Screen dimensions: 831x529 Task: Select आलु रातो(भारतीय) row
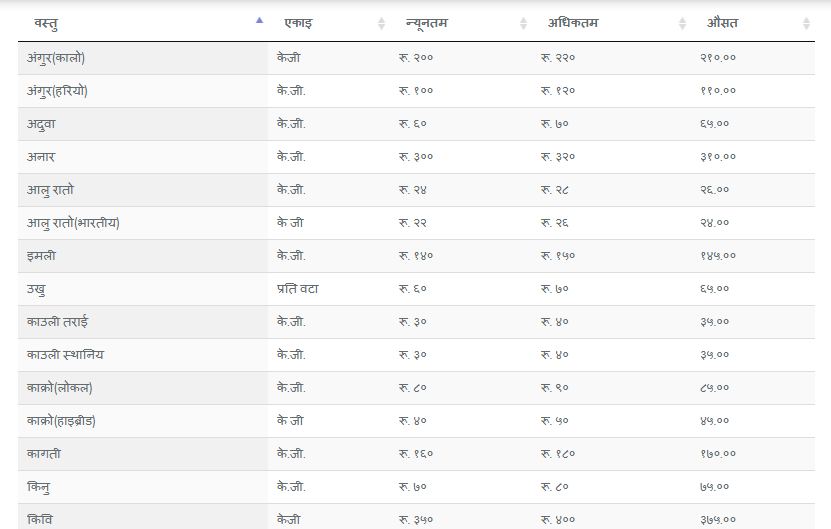click(x=417, y=223)
